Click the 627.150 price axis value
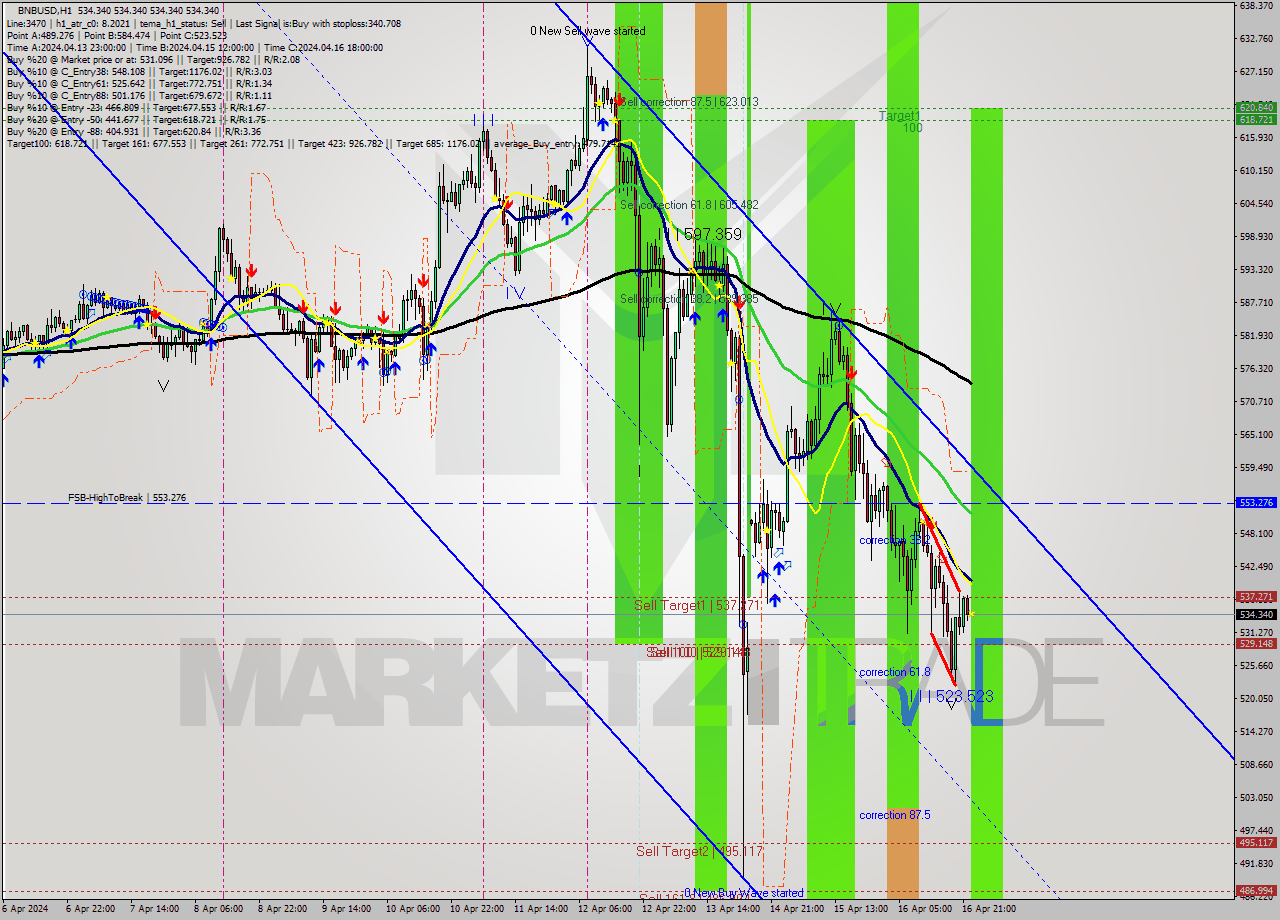 coord(1256,72)
